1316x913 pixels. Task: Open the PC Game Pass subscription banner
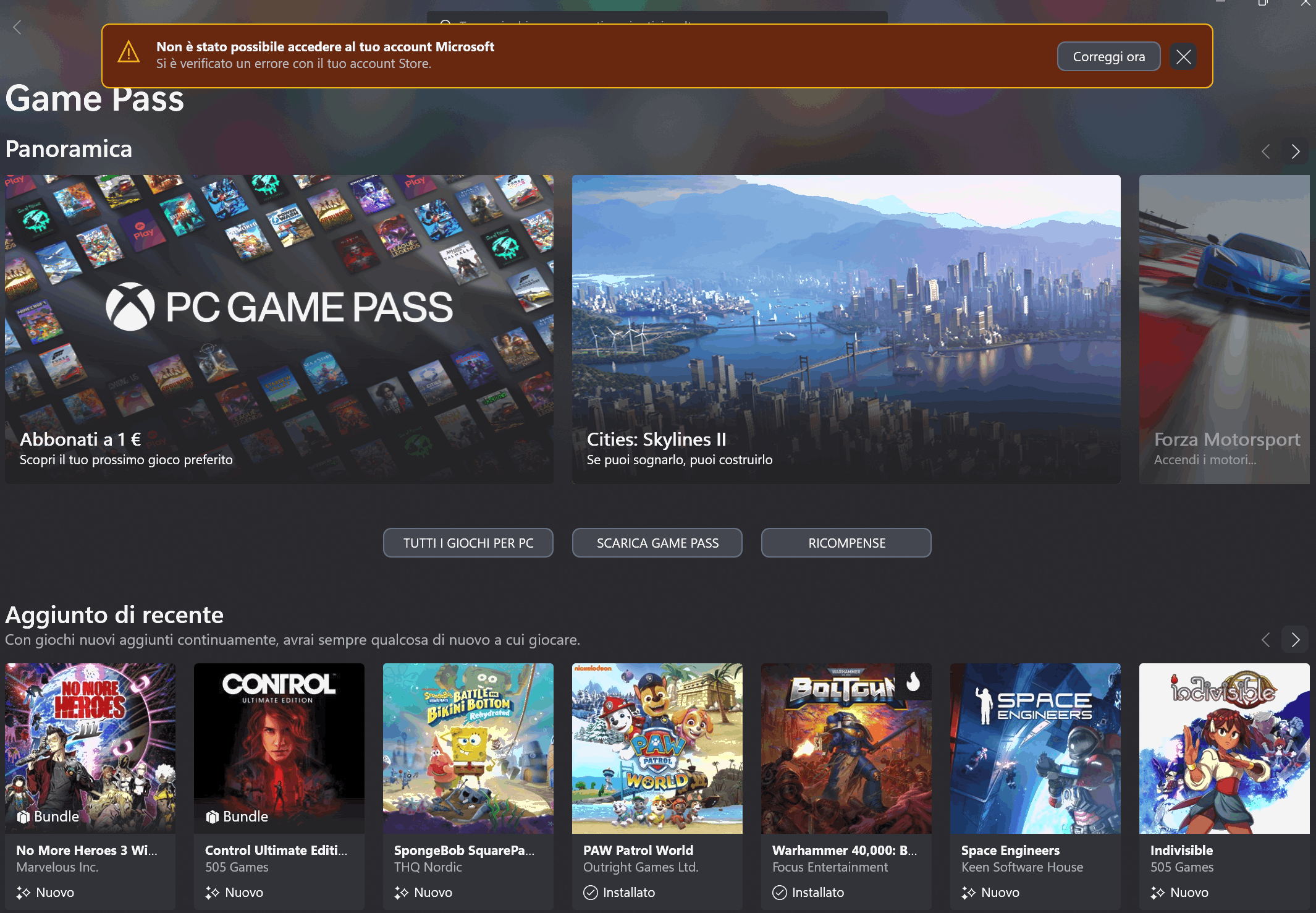(279, 329)
